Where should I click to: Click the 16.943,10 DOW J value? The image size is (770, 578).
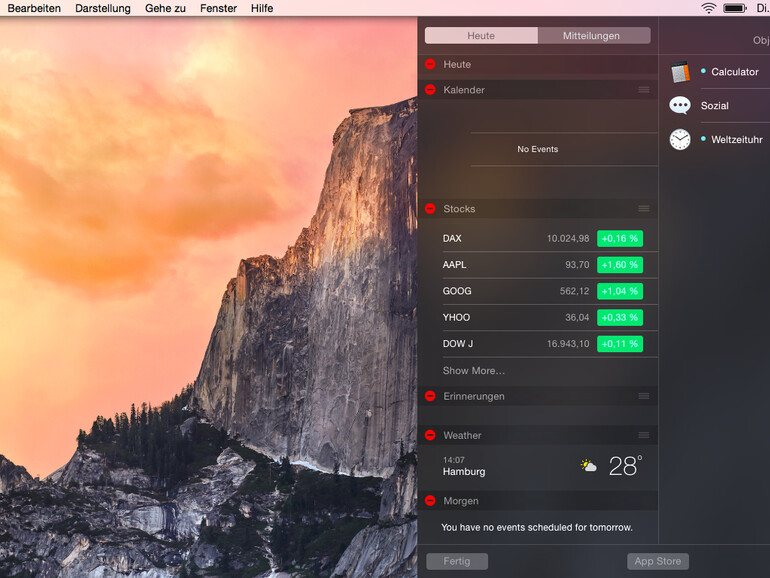click(568, 344)
